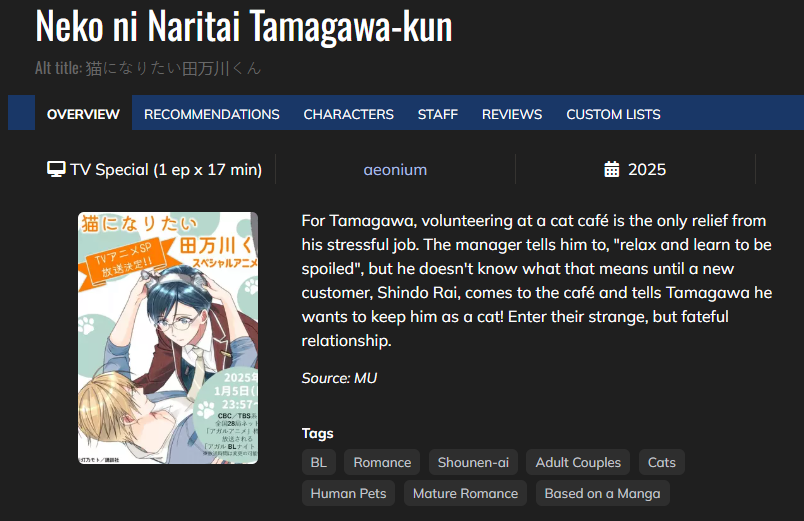Click the Cats tag
The height and width of the screenshot is (521, 804).
[x=662, y=462]
